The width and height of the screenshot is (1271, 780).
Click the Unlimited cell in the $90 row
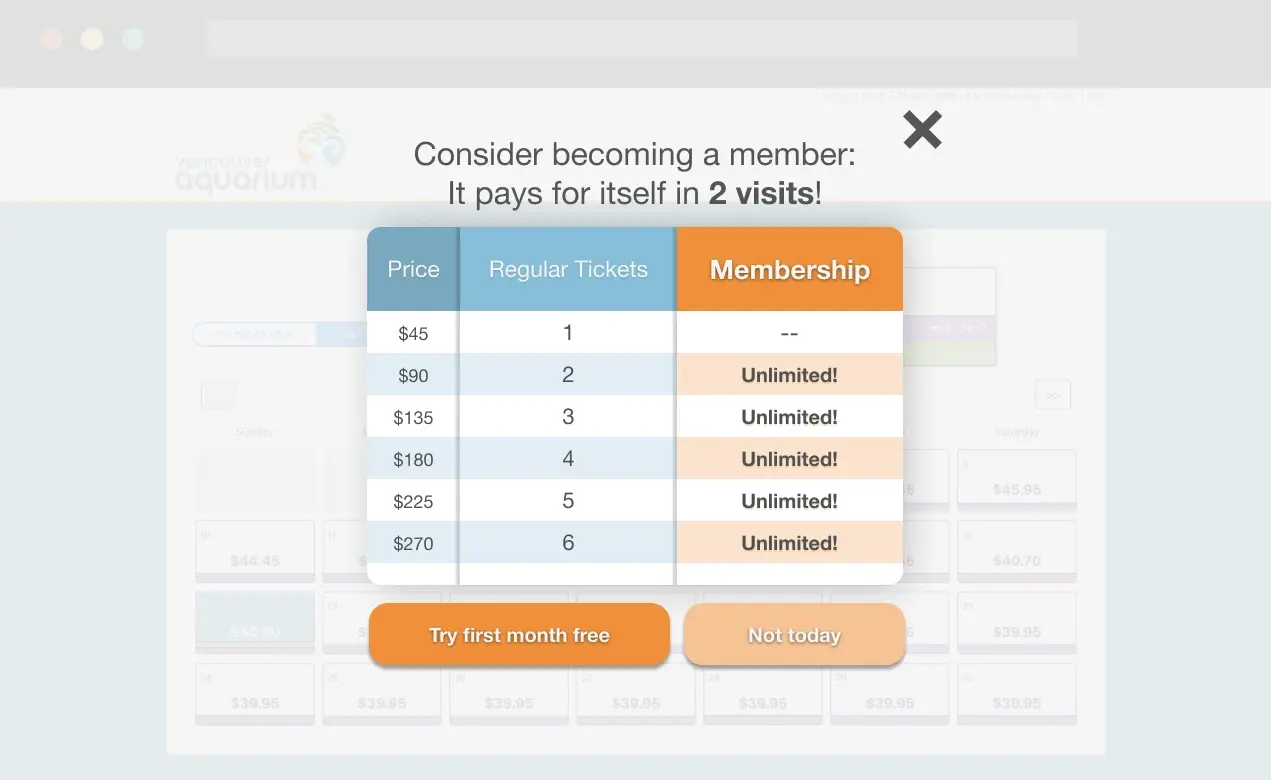tap(789, 375)
